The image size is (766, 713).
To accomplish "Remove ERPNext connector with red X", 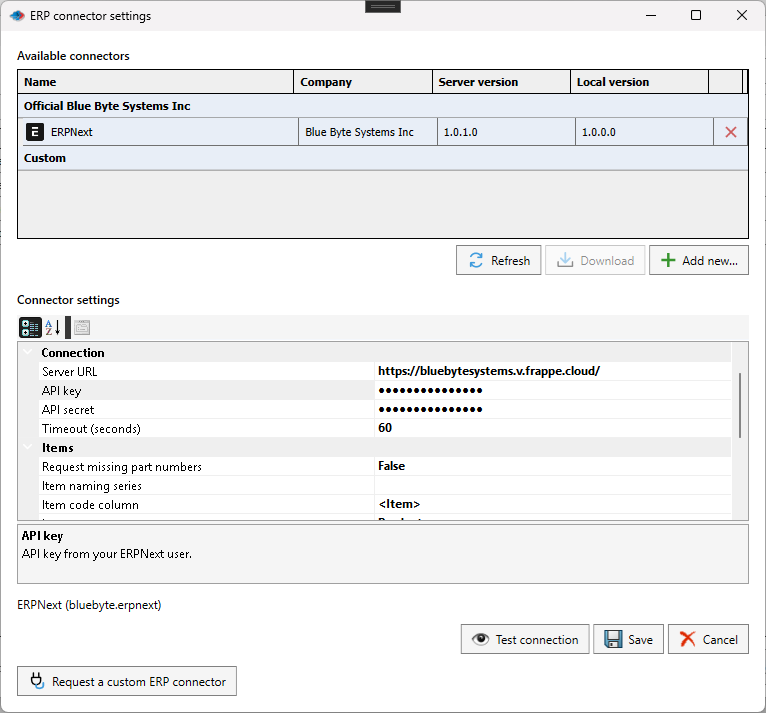I will point(730,132).
